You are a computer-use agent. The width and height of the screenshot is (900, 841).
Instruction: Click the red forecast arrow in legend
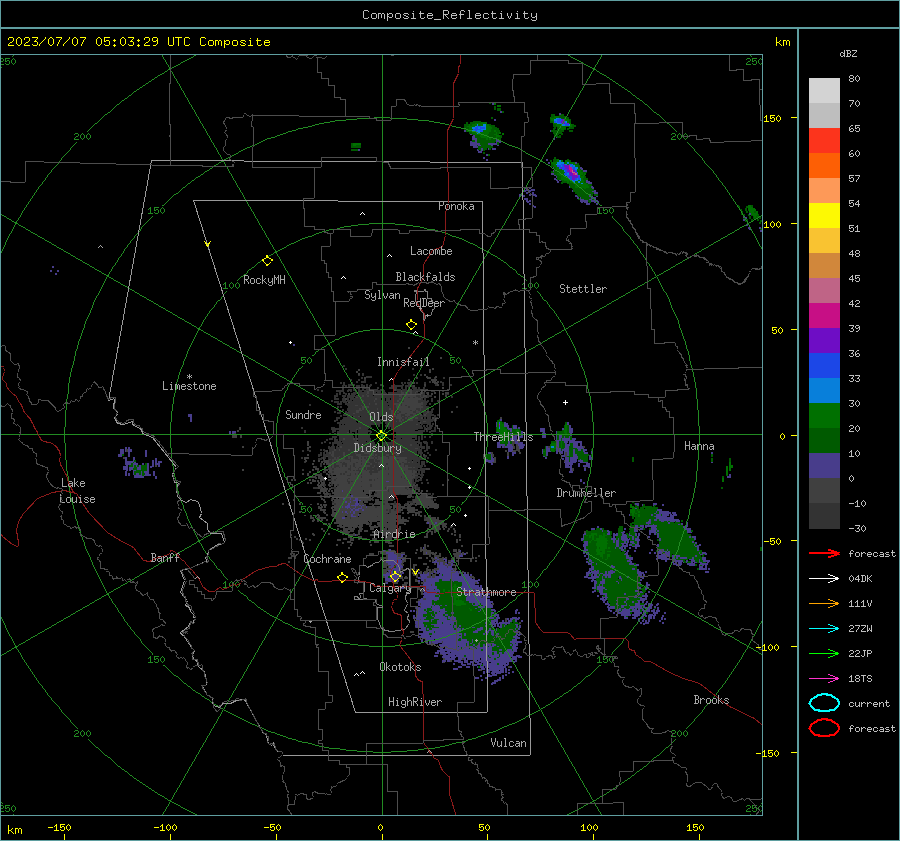pyautogui.click(x=824, y=553)
